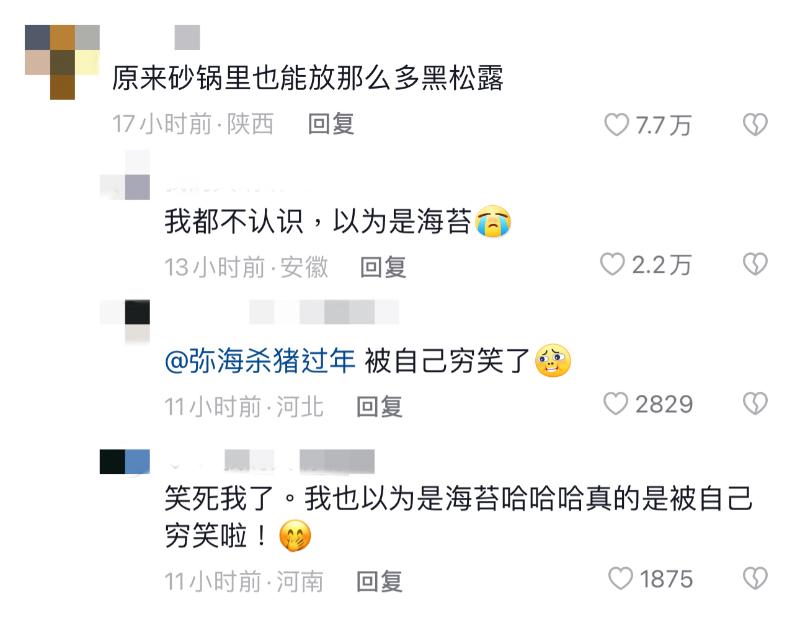Reply to the 13小时前 安徽 comment

click(383, 267)
